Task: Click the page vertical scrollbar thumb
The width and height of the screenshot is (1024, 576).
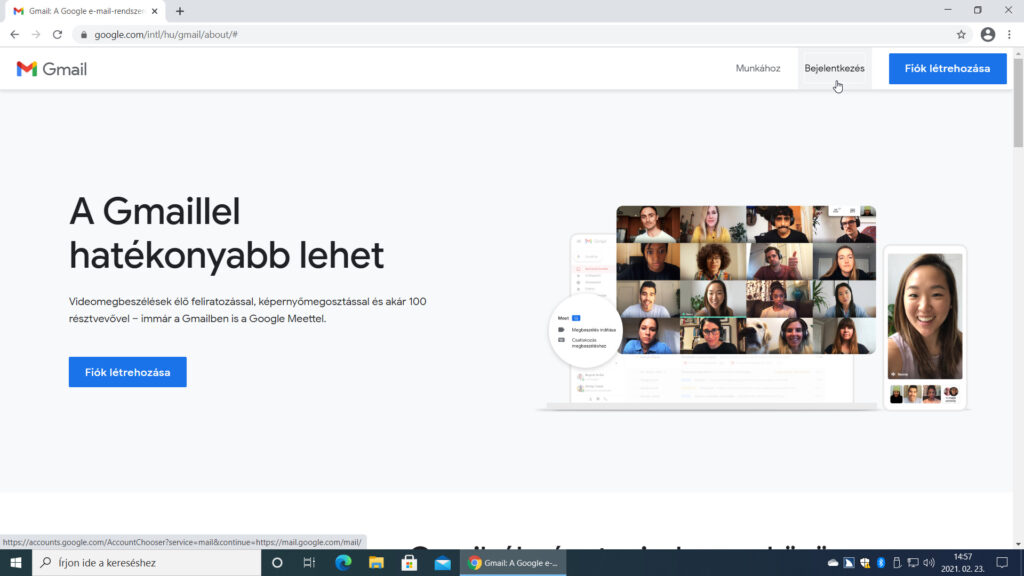Action: 1018,101
